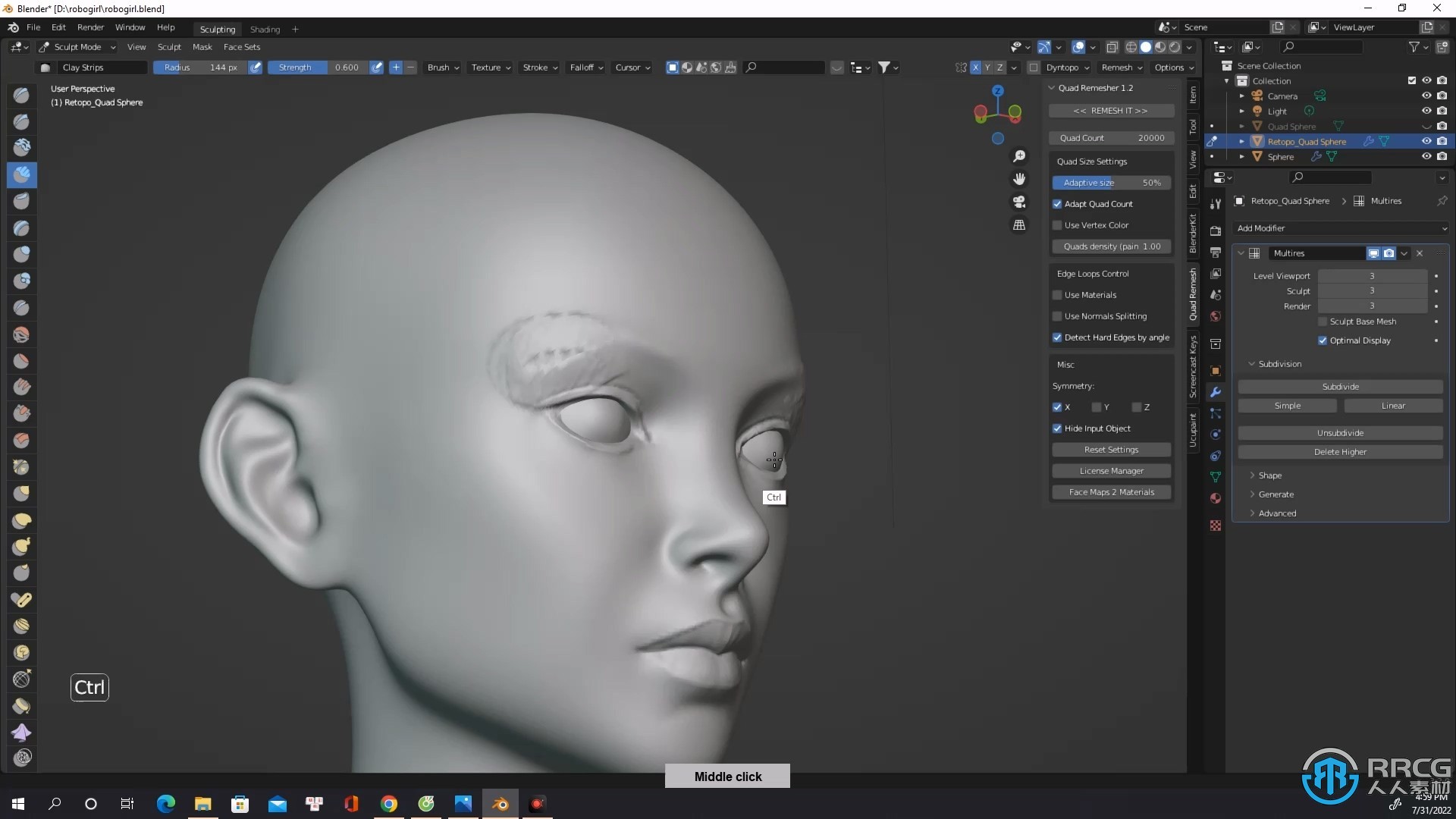Viewport: 1456px width, 819px height.
Task: Adjust brush Radius slider
Action: 200,67
